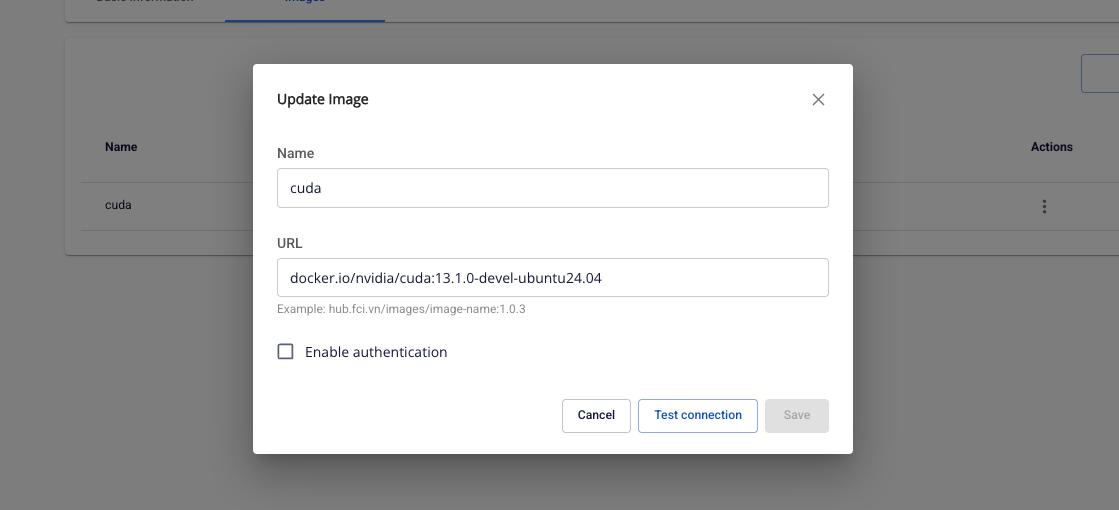Close the Update Image dialog with X
This screenshot has height=510, width=1119.
[x=818, y=99]
